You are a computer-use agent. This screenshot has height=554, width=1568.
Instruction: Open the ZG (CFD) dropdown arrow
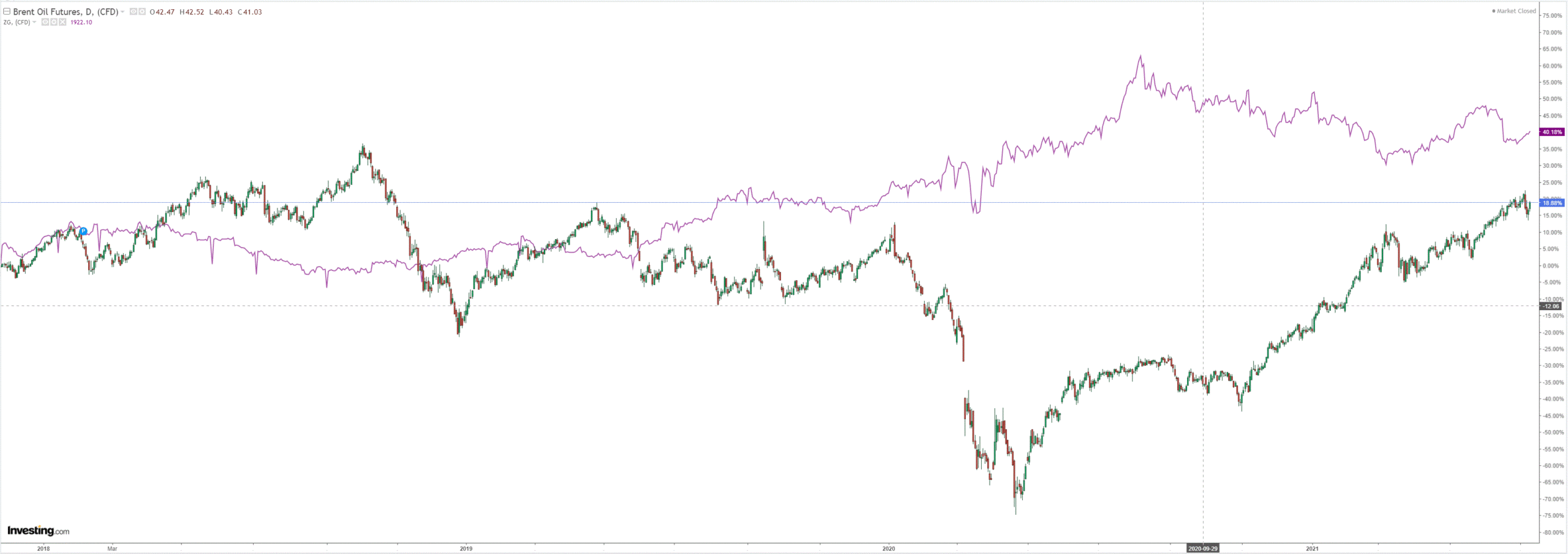[34, 23]
